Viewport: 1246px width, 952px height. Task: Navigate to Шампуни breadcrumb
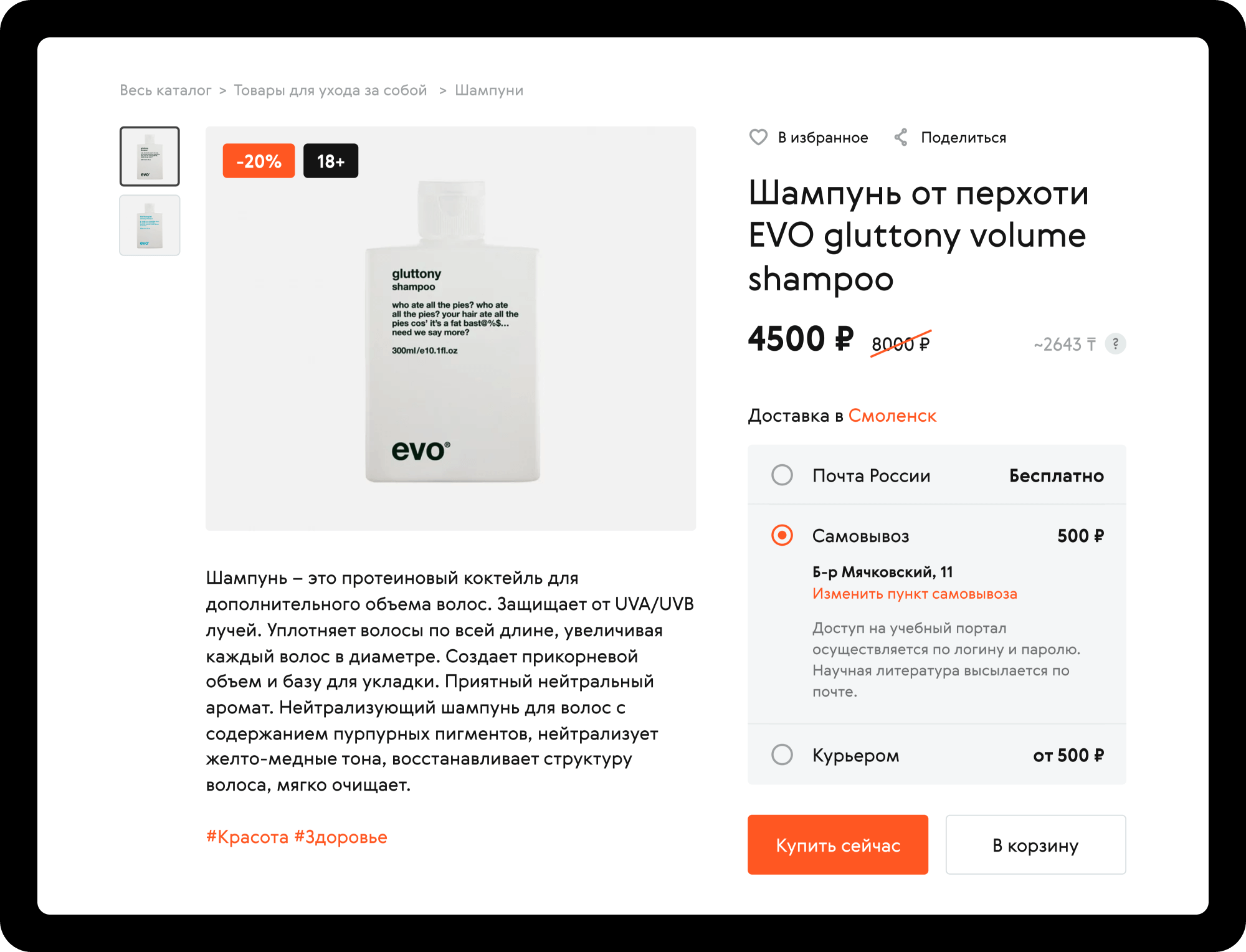[489, 90]
